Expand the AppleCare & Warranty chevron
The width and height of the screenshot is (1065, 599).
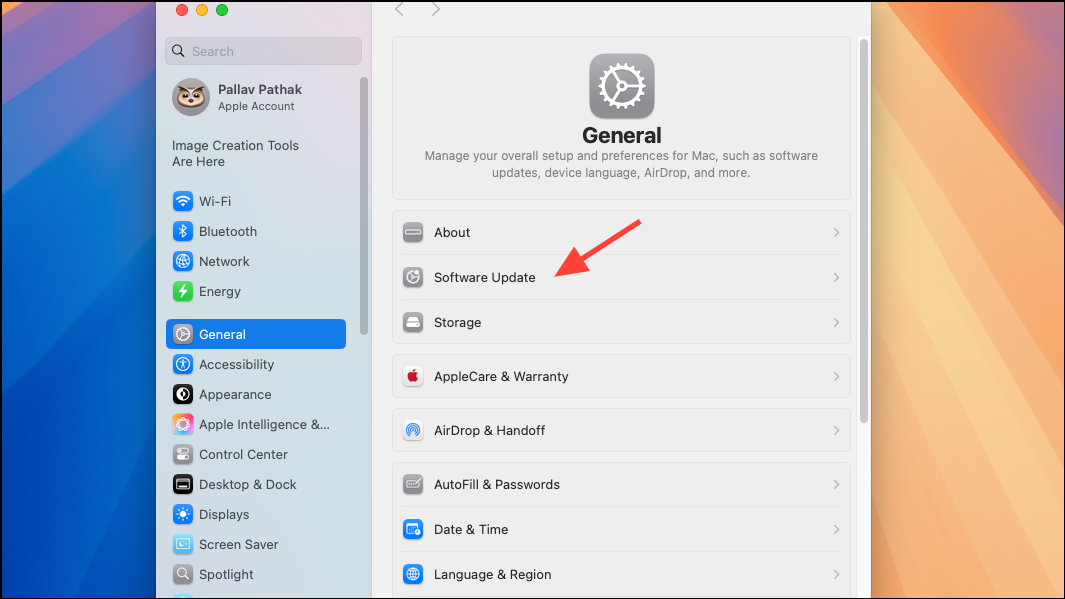click(x=836, y=376)
